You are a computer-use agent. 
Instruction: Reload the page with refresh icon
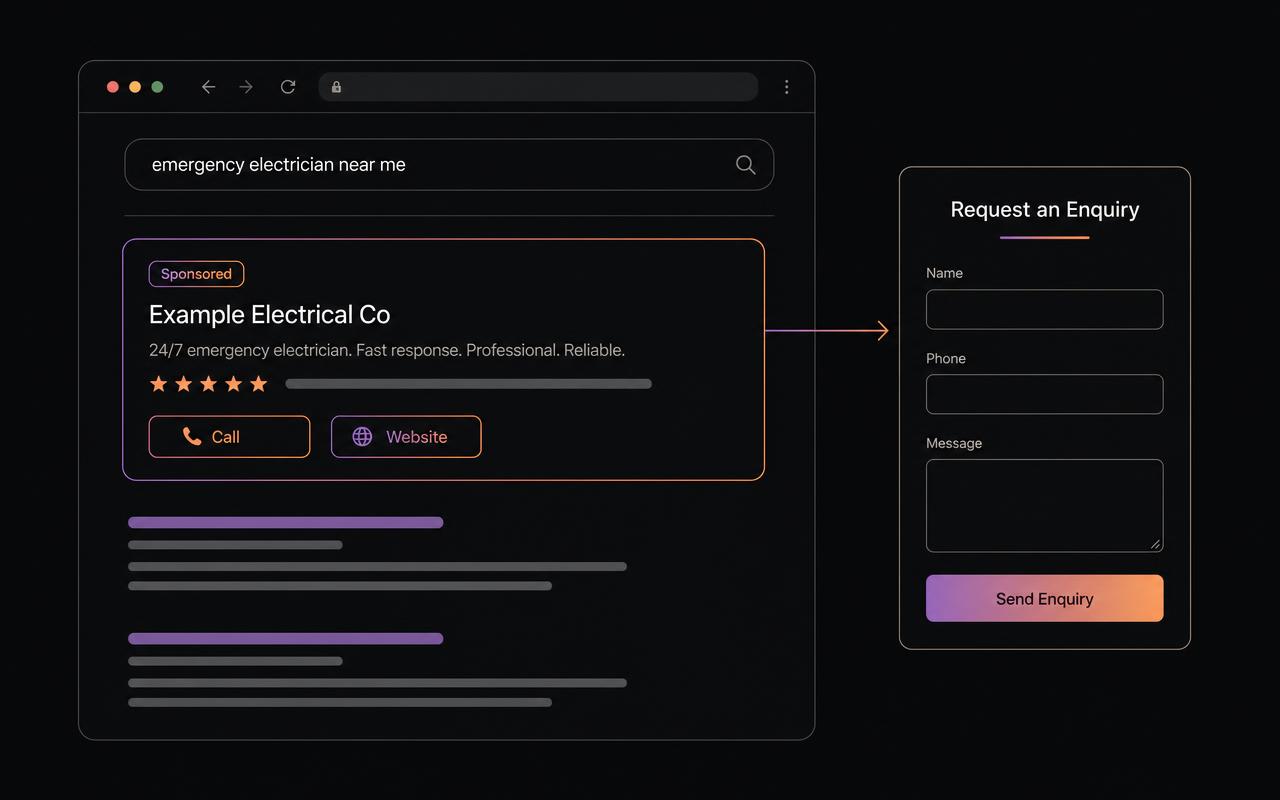click(x=288, y=87)
